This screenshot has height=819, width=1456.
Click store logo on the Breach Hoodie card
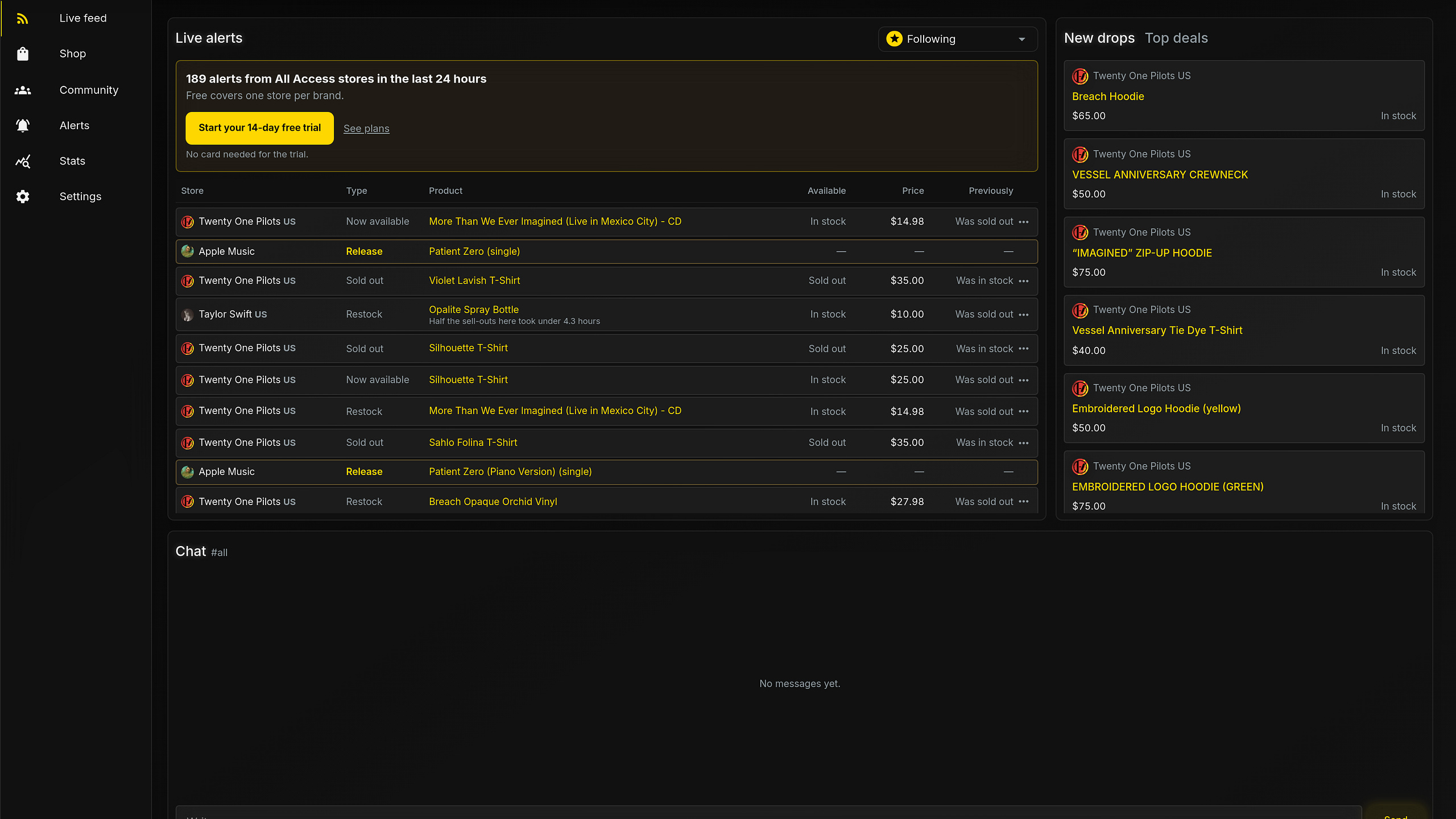tap(1080, 76)
